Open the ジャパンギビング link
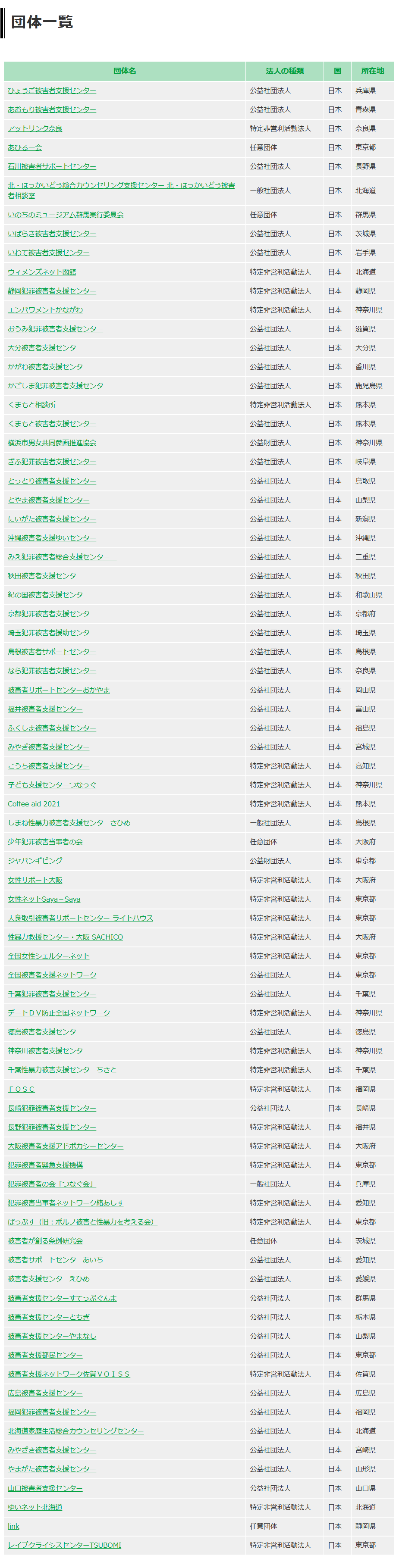The image size is (396, 1568). click(x=35, y=860)
